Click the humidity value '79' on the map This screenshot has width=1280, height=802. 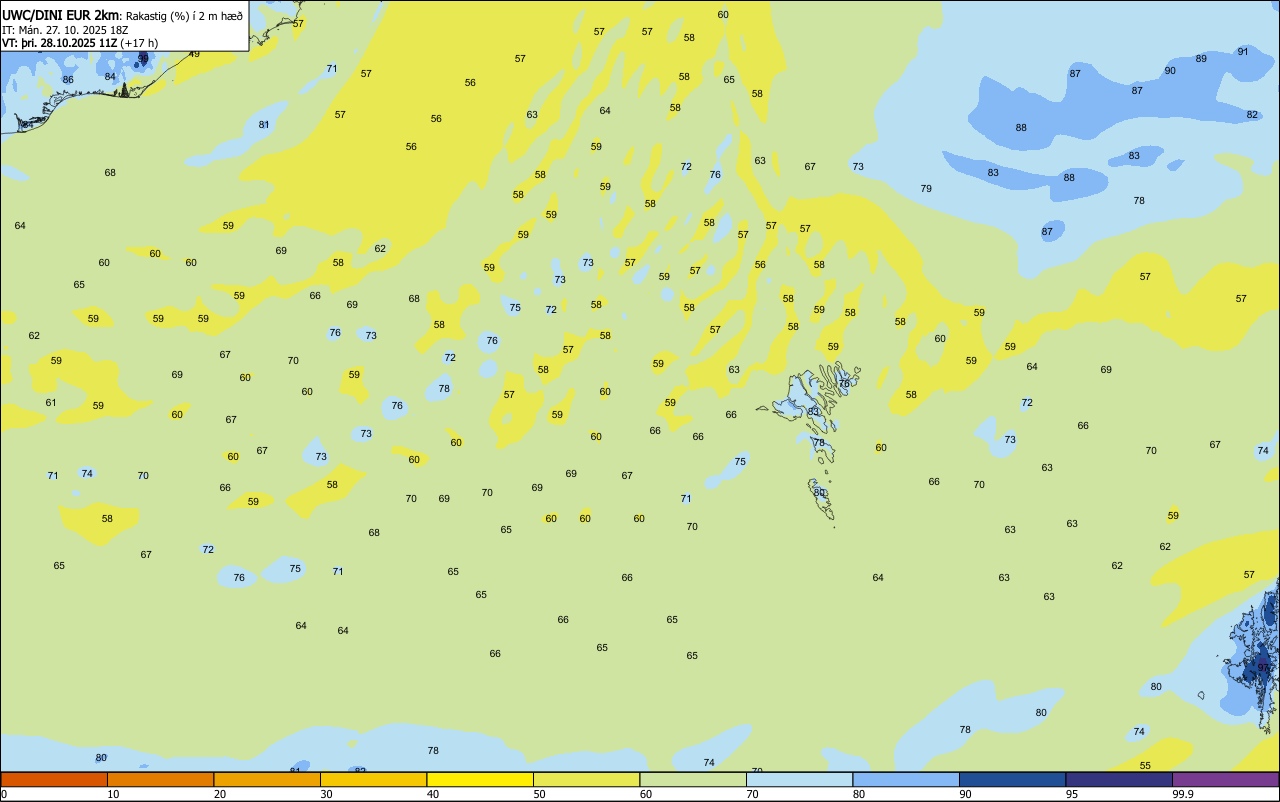[x=926, y=188]
